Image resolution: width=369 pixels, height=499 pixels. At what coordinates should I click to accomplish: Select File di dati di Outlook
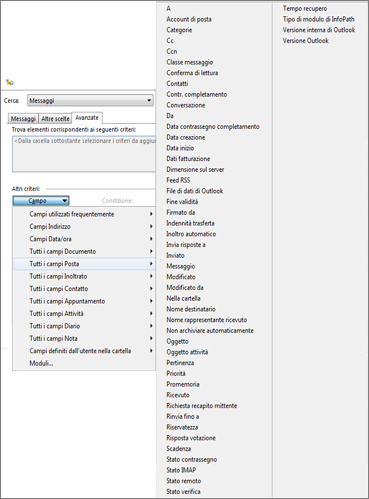pyautogui.click(x=195, y=191)
